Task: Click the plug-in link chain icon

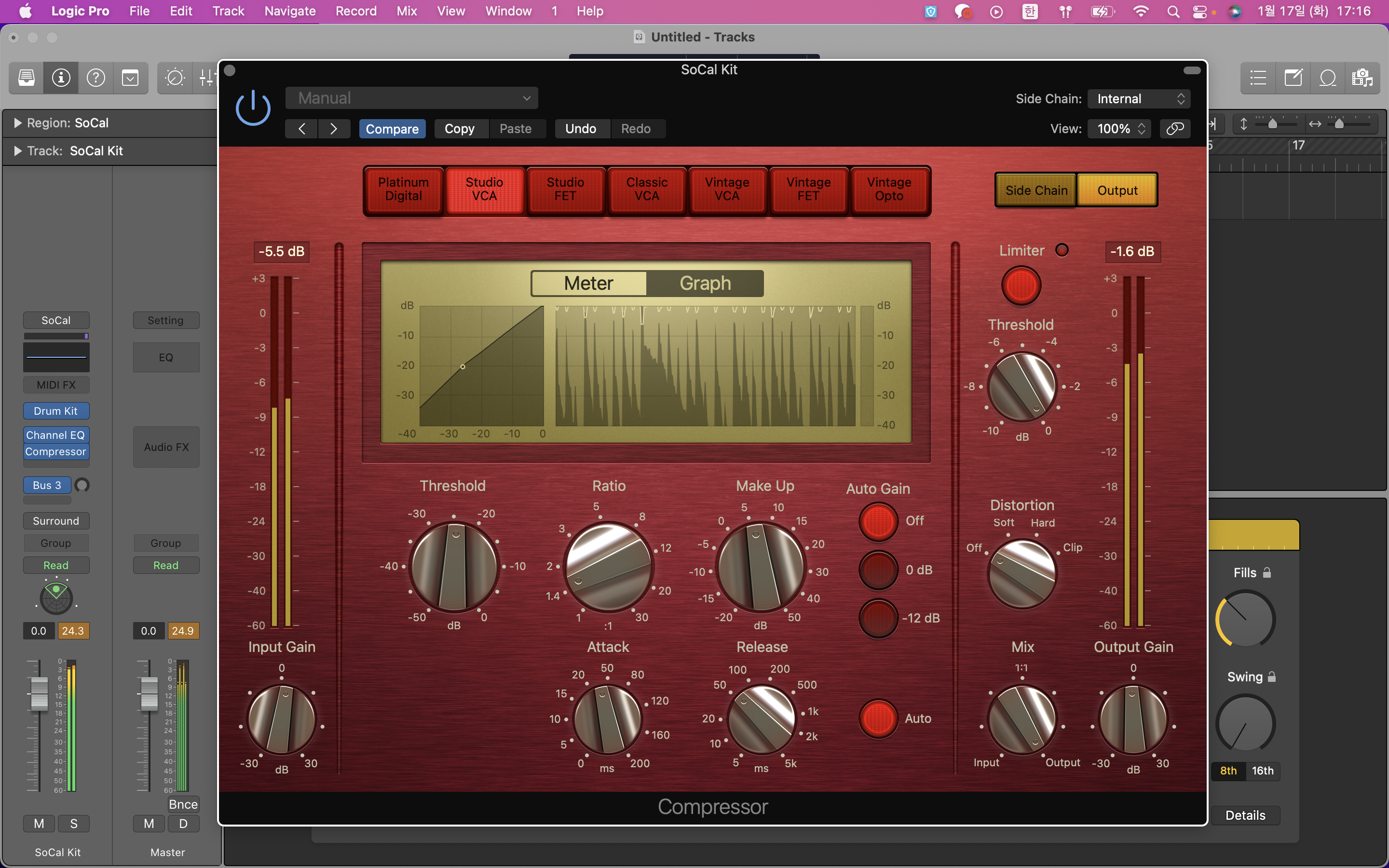Action: point(1174,129)
